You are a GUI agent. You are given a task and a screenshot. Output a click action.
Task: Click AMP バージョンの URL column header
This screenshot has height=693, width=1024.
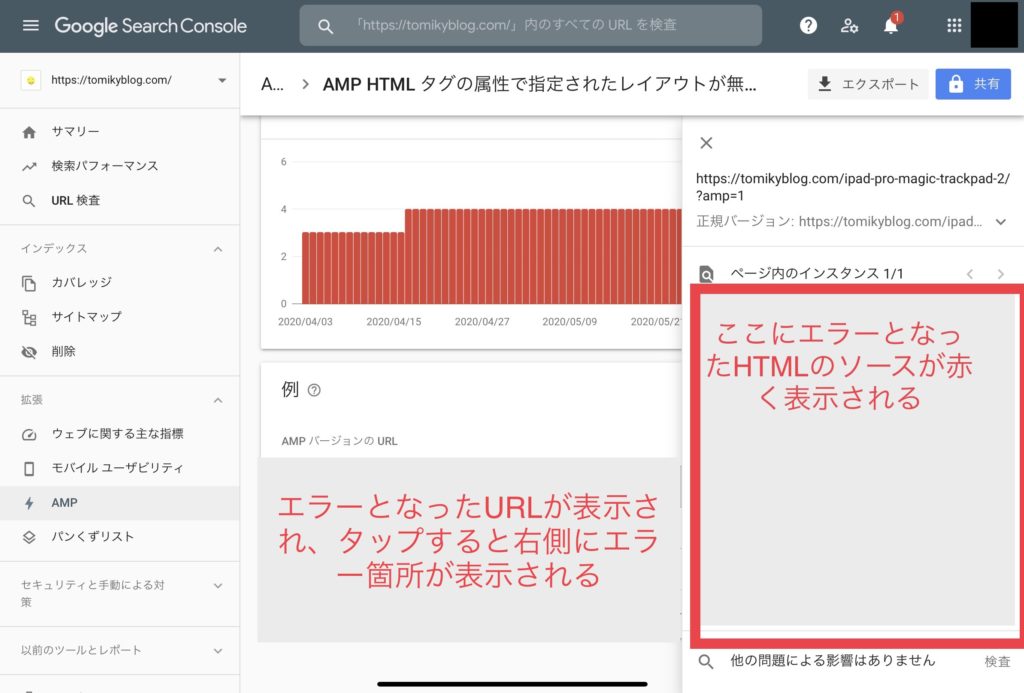click(339, 441)
